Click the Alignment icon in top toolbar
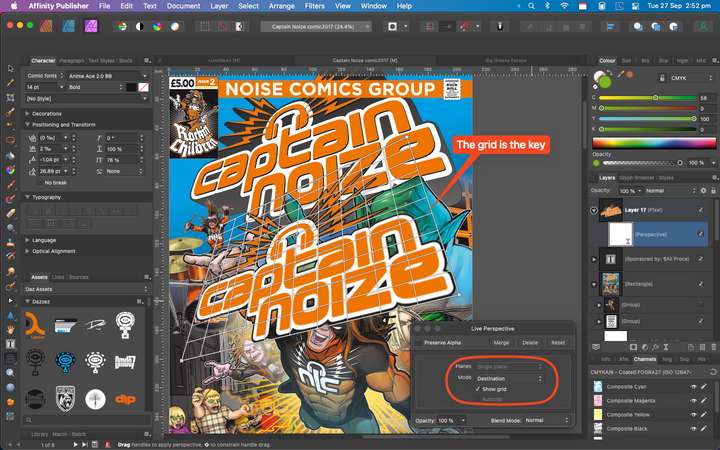 tap(610, 27)
